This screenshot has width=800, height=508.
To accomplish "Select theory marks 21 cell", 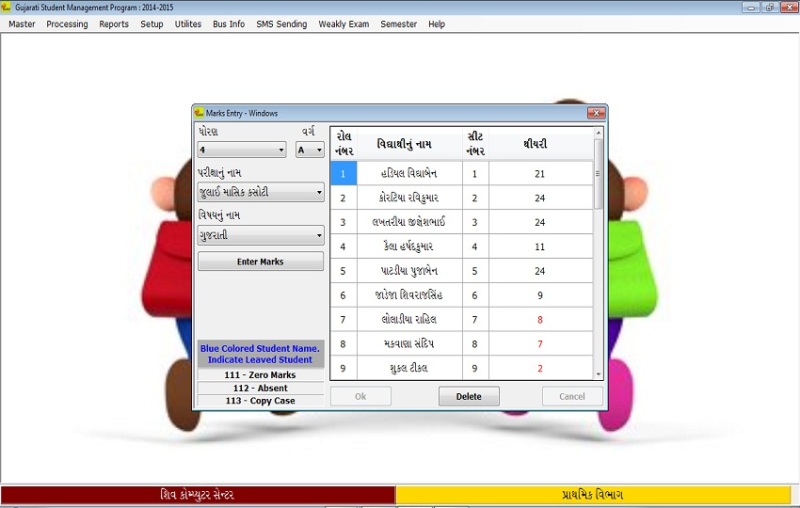I will [x=540, y=173].
